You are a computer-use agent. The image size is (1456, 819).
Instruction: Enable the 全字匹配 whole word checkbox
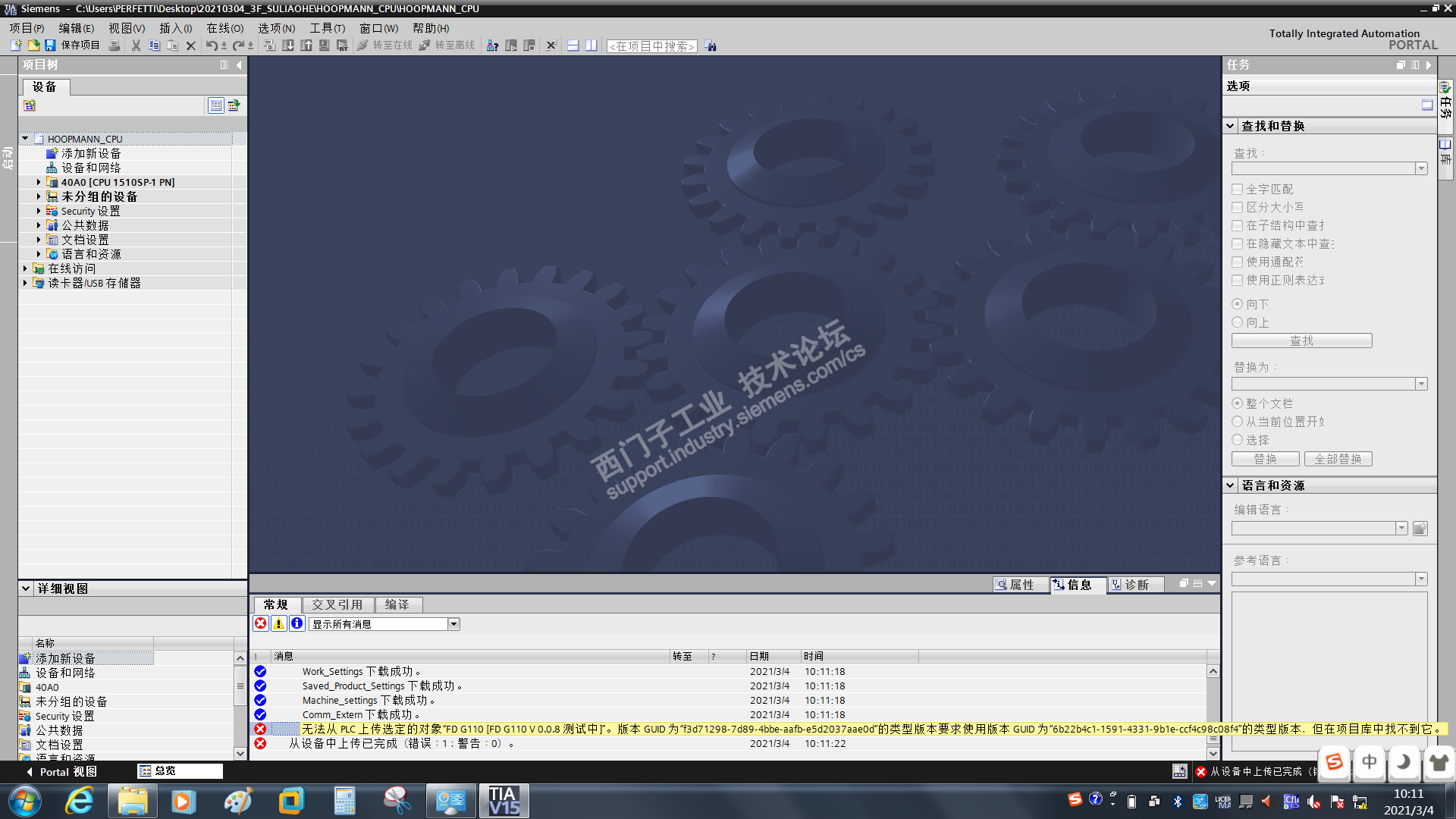point(1238,190)
